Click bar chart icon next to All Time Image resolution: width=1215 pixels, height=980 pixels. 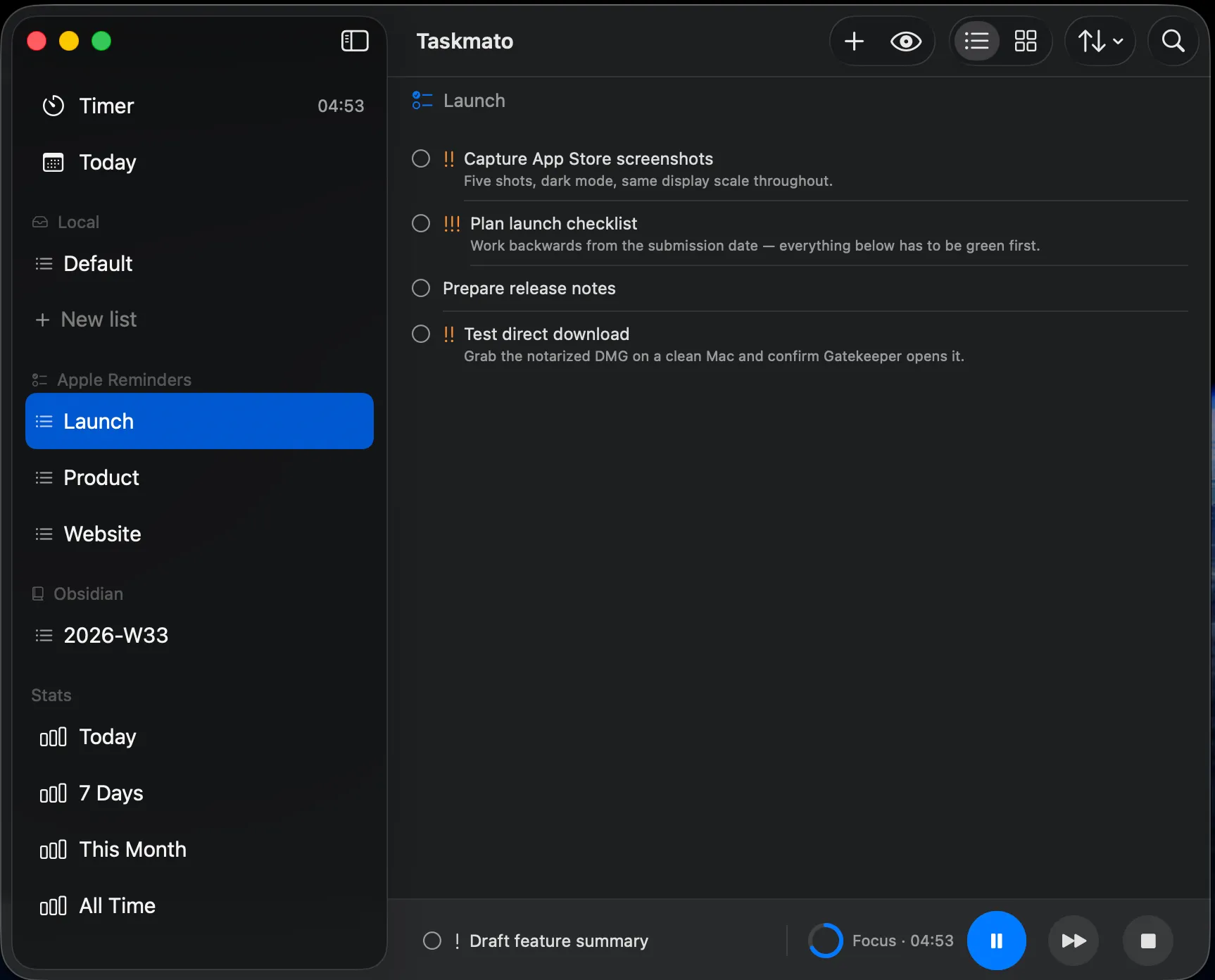tap(53, 906)
